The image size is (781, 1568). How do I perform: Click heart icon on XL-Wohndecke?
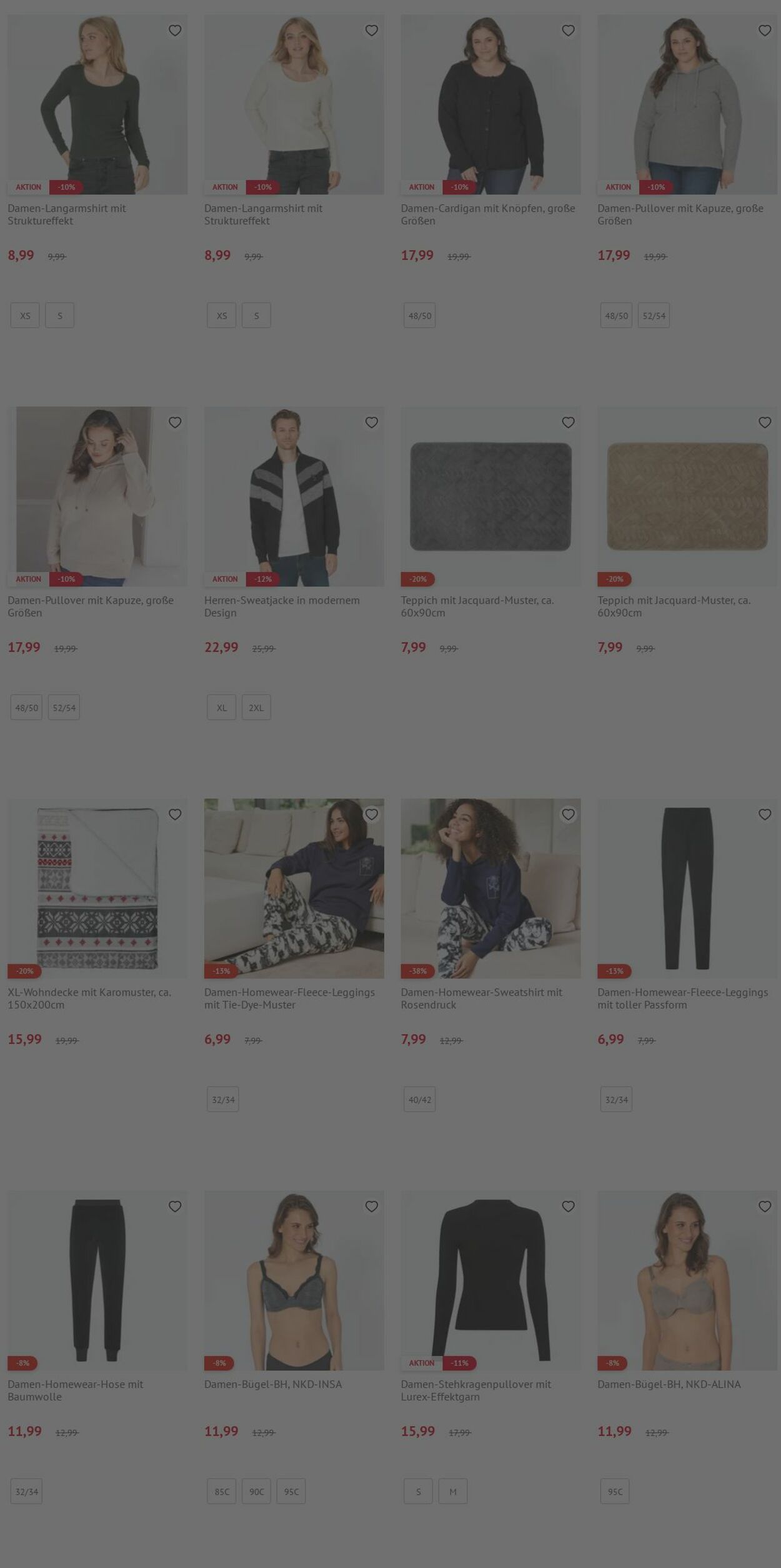[x=175, y=814]
